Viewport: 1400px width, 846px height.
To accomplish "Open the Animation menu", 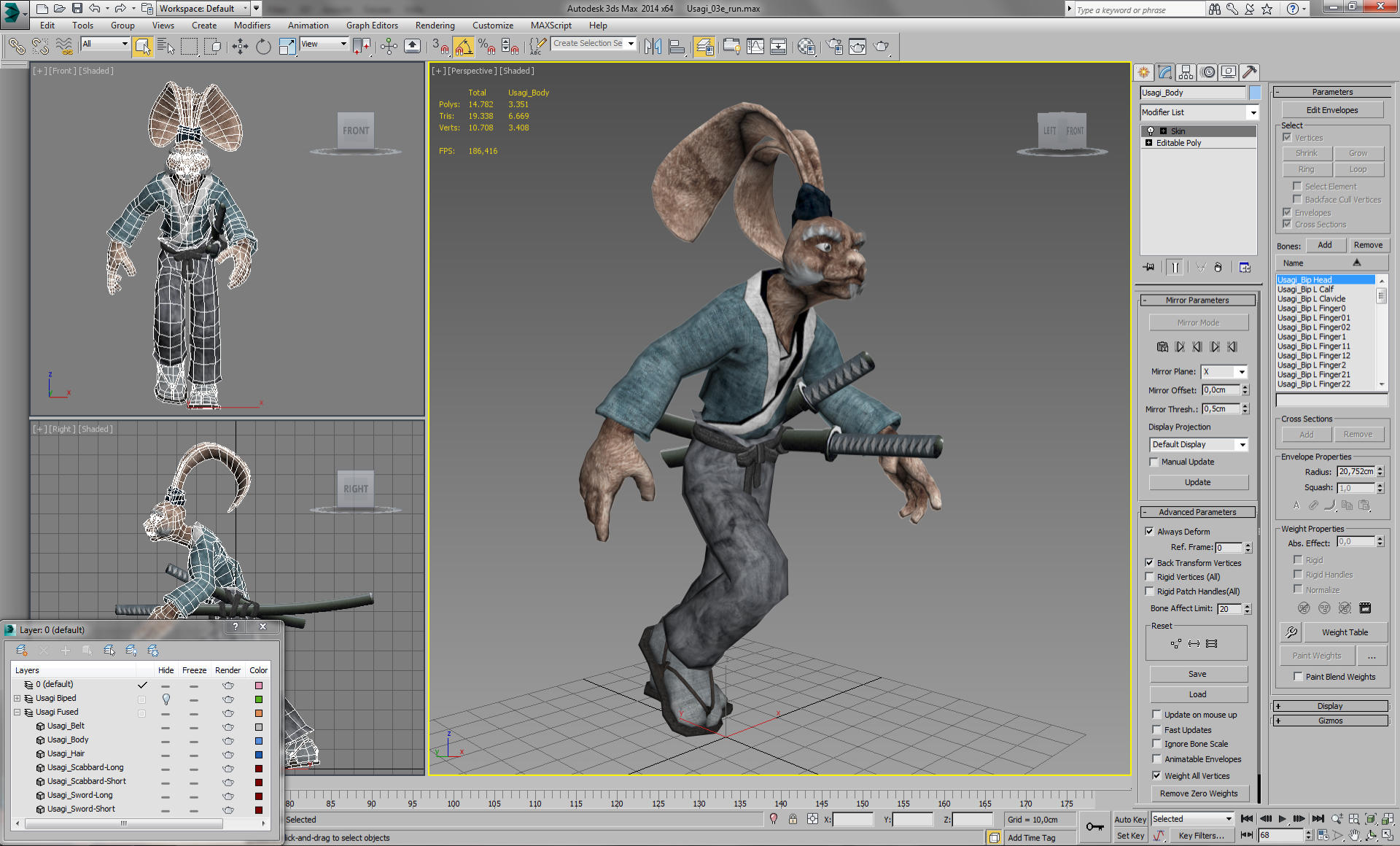I will pyautogui.click(x=308, y=26).
